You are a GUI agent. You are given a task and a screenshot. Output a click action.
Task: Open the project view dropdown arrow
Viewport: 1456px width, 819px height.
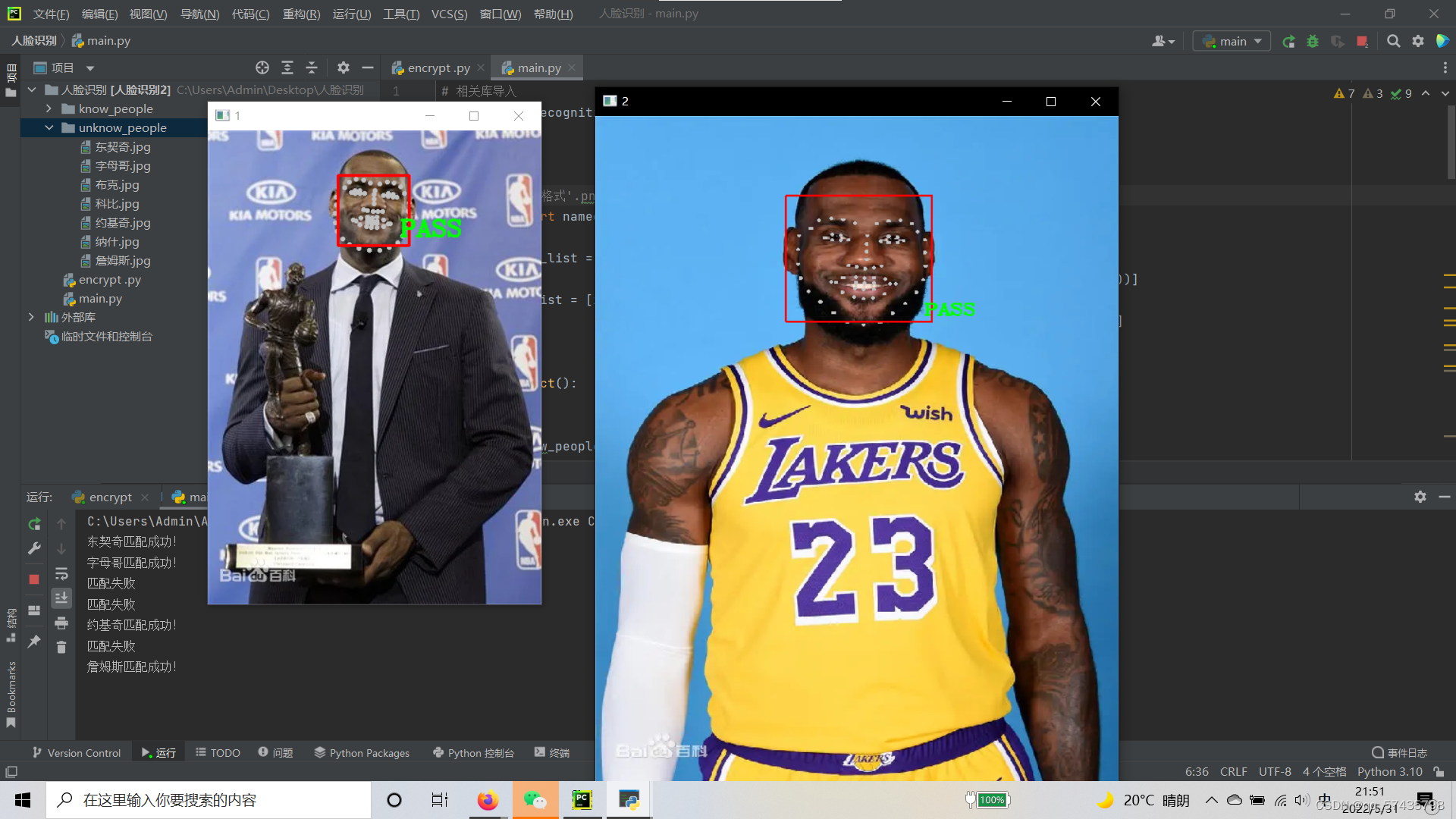pos(90,67)
